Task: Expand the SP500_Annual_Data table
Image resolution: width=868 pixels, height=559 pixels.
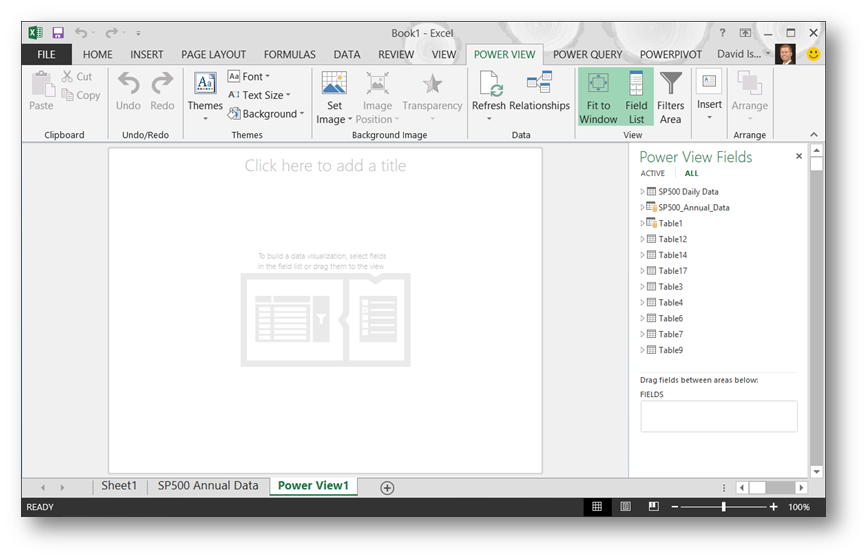Action: pos(642,208)
